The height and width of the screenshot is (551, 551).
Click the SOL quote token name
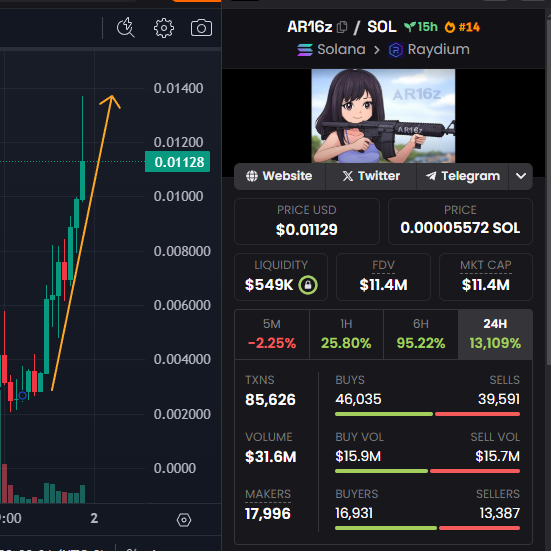coord(382,27)
